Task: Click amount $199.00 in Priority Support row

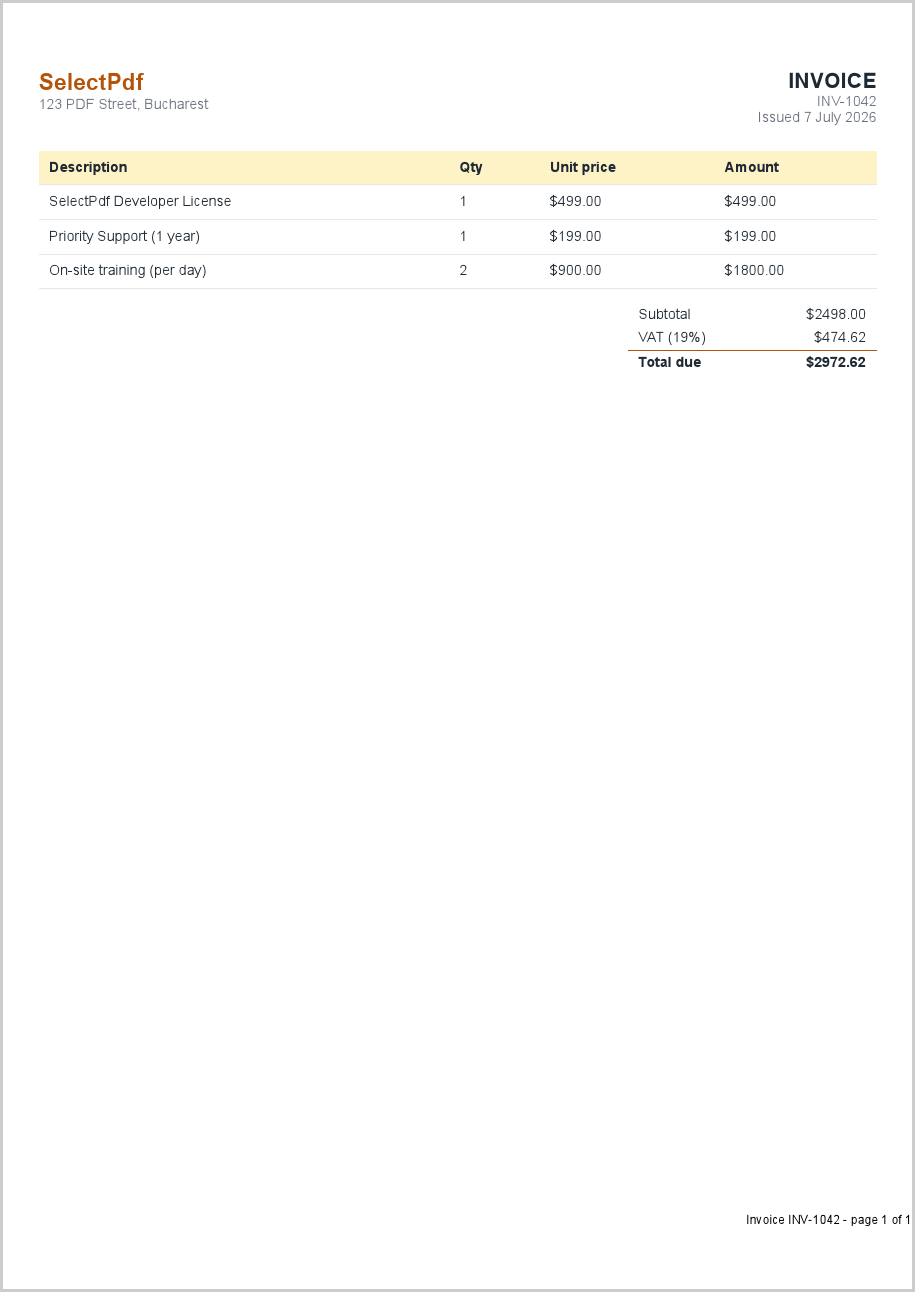Action: click(750, 236)
